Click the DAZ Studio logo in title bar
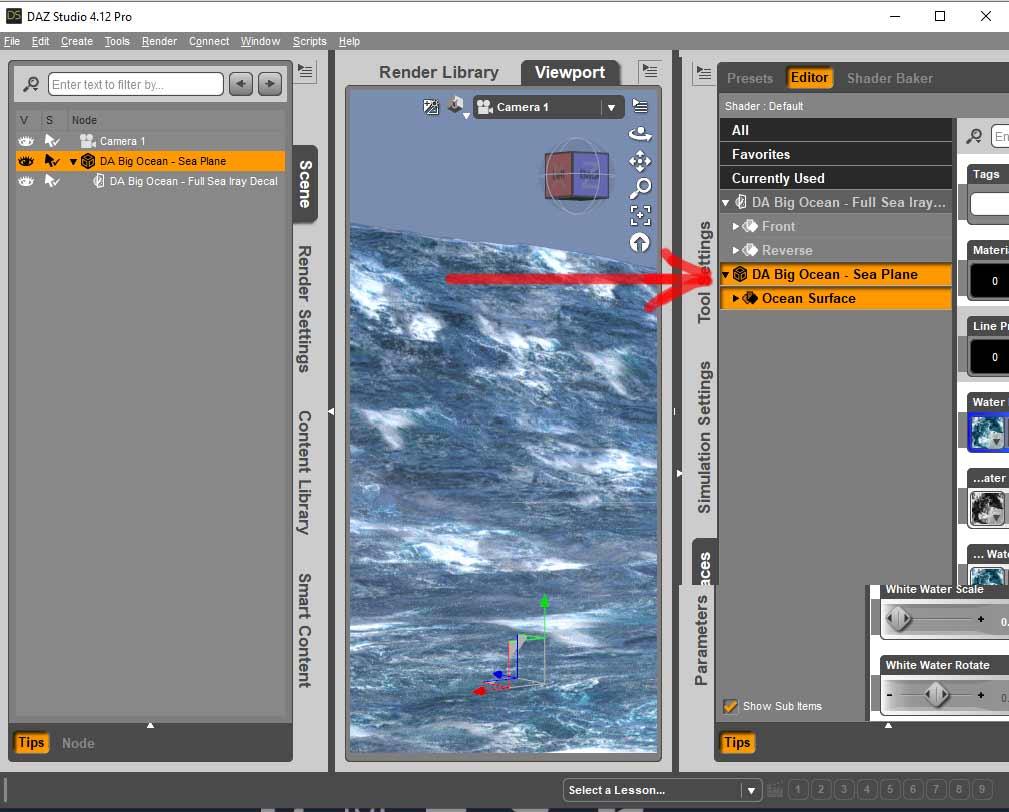The image size is (1009, 812). tap(14, 16)
